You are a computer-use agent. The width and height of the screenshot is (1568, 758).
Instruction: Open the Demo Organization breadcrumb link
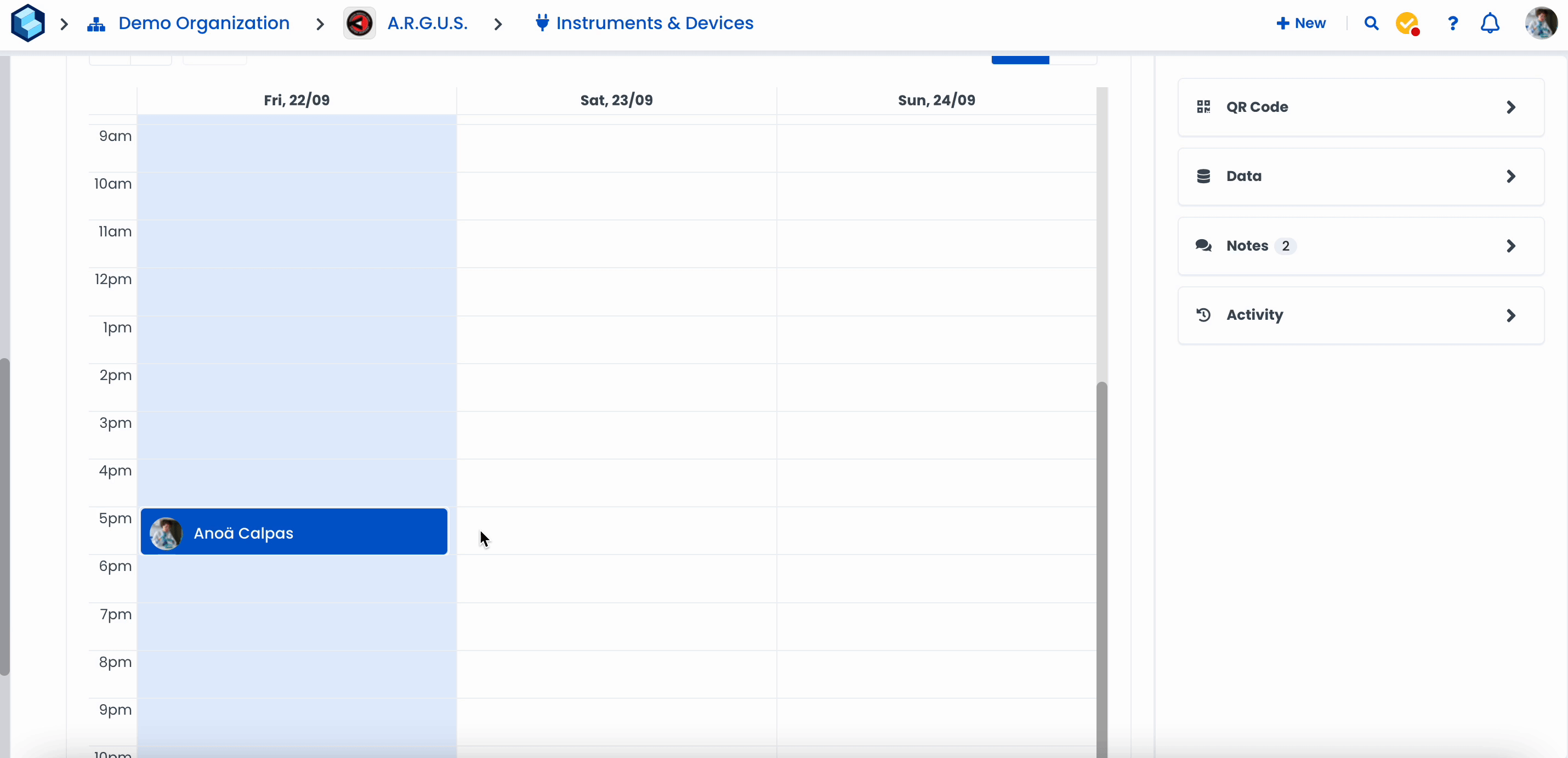tap(203, 23)
